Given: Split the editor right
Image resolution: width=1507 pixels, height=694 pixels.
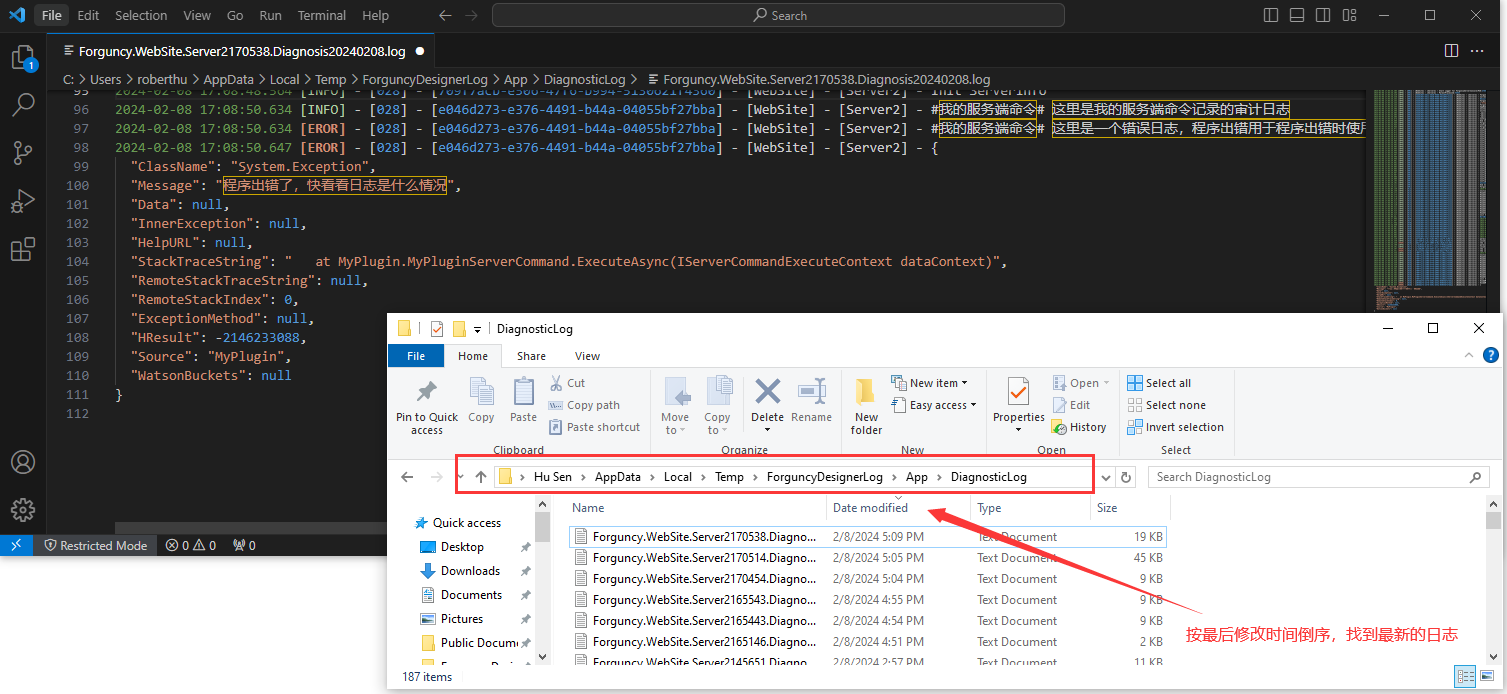Looking at the screenshot, I should [x=1452, y=50].
